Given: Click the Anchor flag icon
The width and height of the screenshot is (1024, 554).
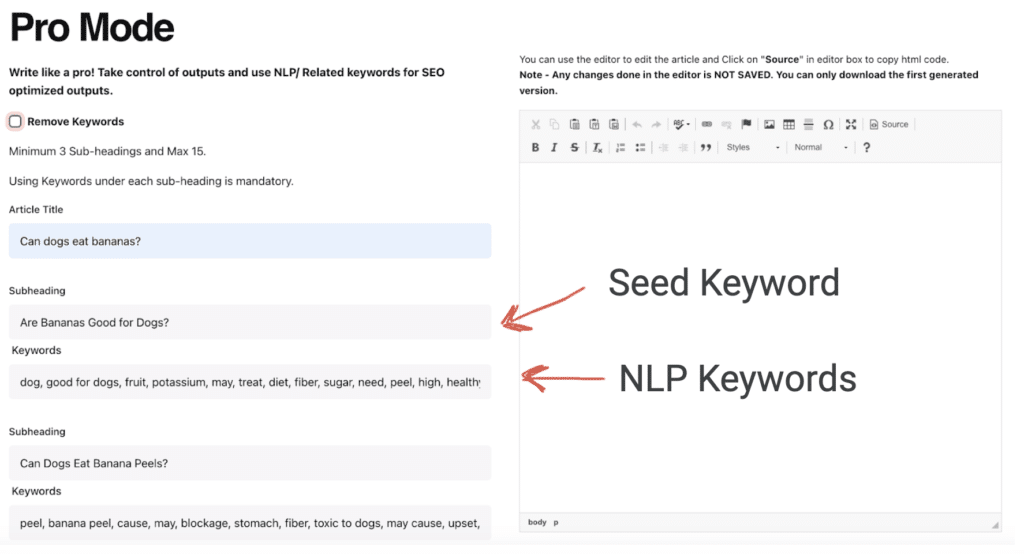Looking at the screenshot, I should [x=746, y=125].
